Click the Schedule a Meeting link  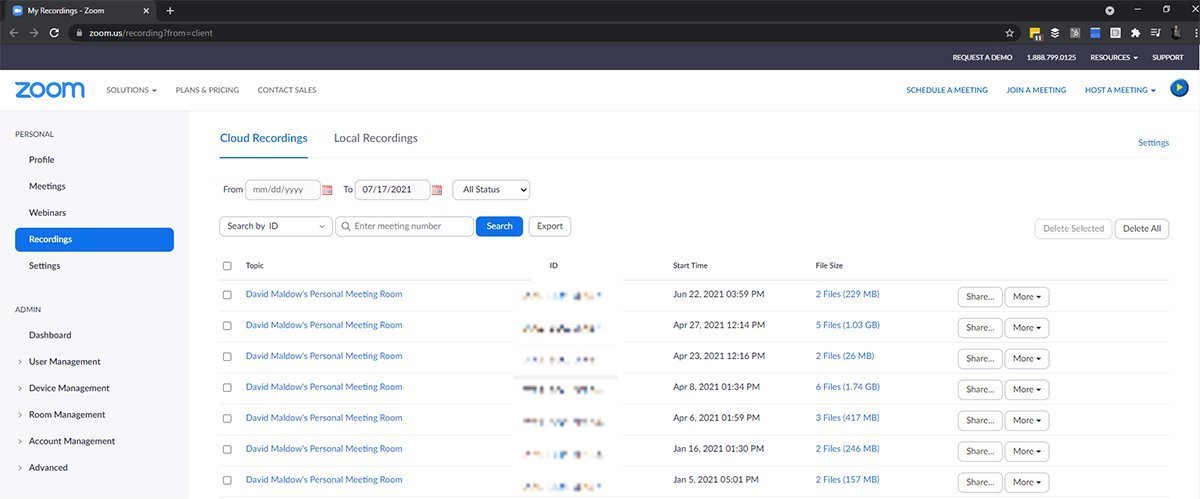click(947, 90)
